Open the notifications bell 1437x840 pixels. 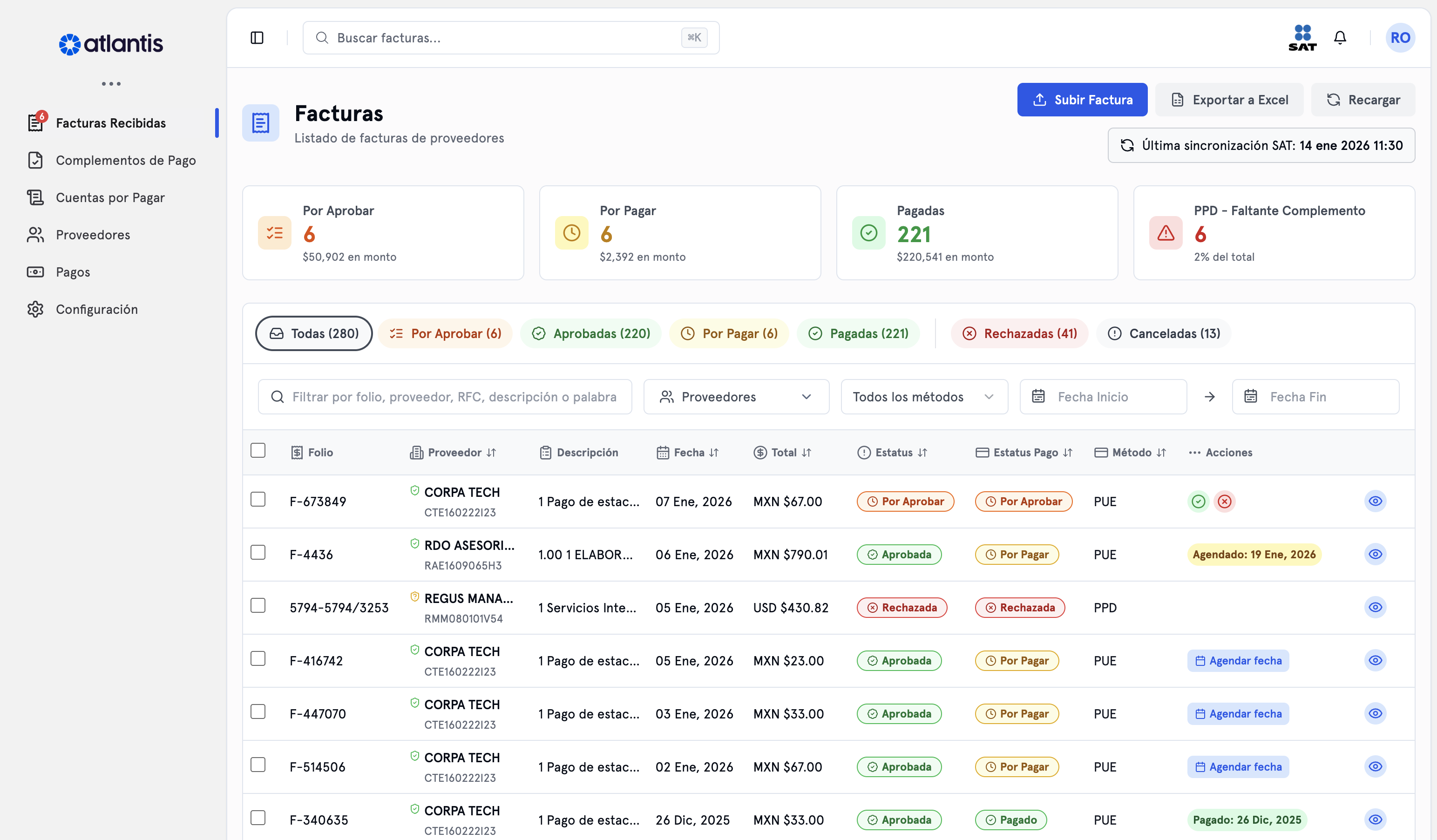coord(1340,37)
